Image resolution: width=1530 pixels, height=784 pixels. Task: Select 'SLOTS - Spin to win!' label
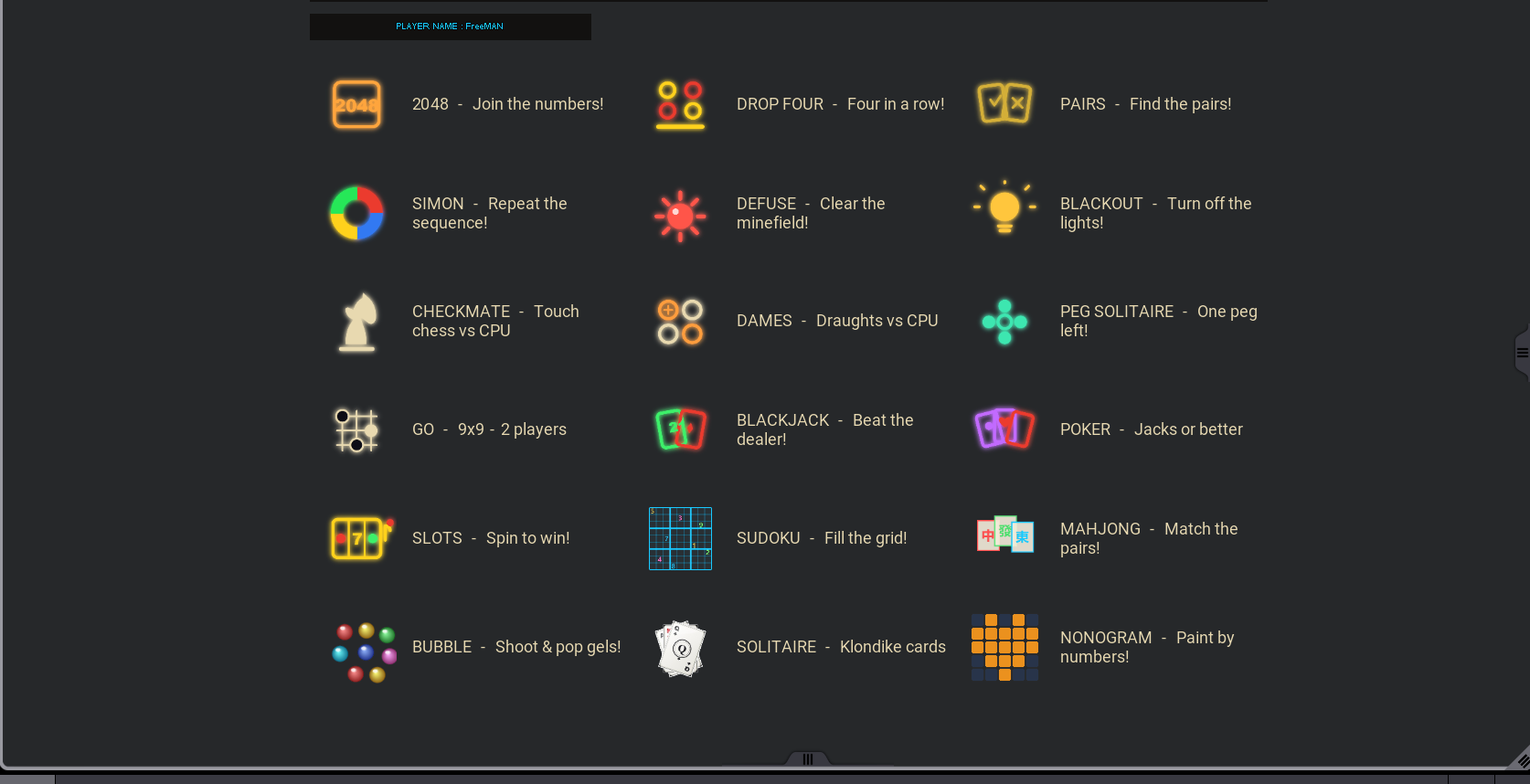(x=491, y=538)
